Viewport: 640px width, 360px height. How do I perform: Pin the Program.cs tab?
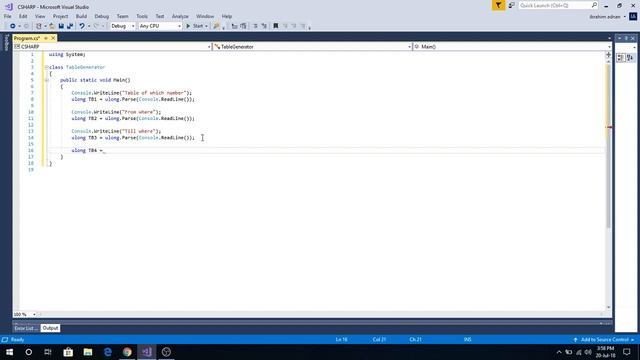tap(46, 38)
